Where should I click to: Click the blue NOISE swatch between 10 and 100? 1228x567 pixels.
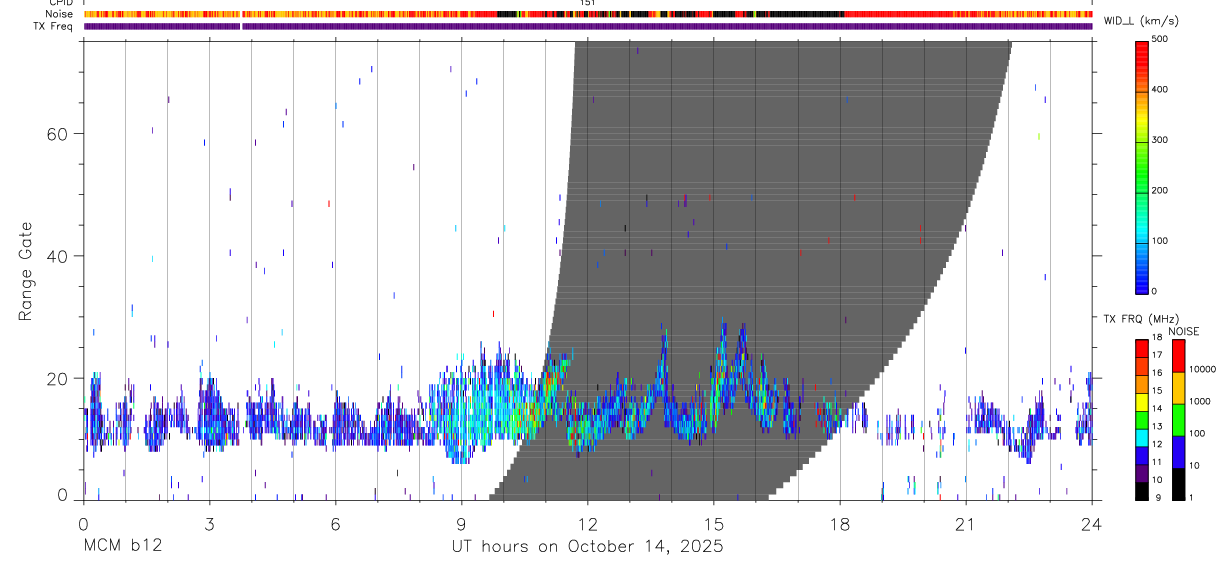tap(1178, 451)
